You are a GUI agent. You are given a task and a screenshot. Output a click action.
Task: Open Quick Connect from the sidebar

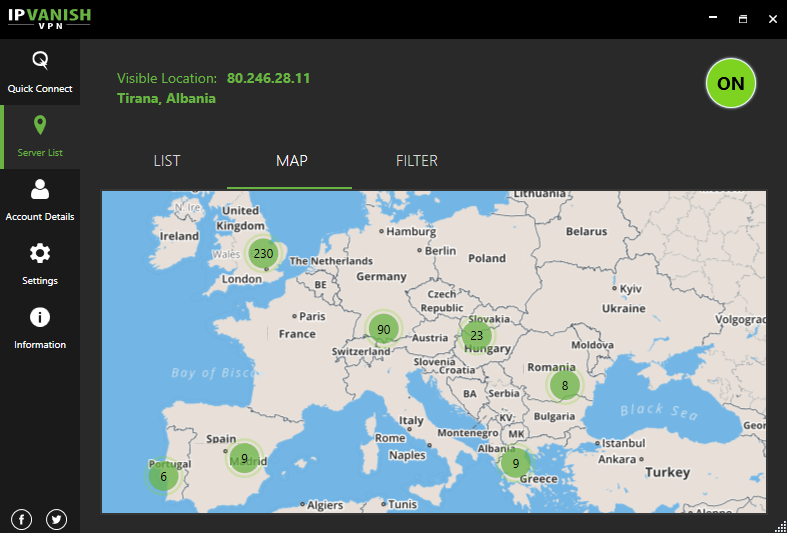click(40, 72)
